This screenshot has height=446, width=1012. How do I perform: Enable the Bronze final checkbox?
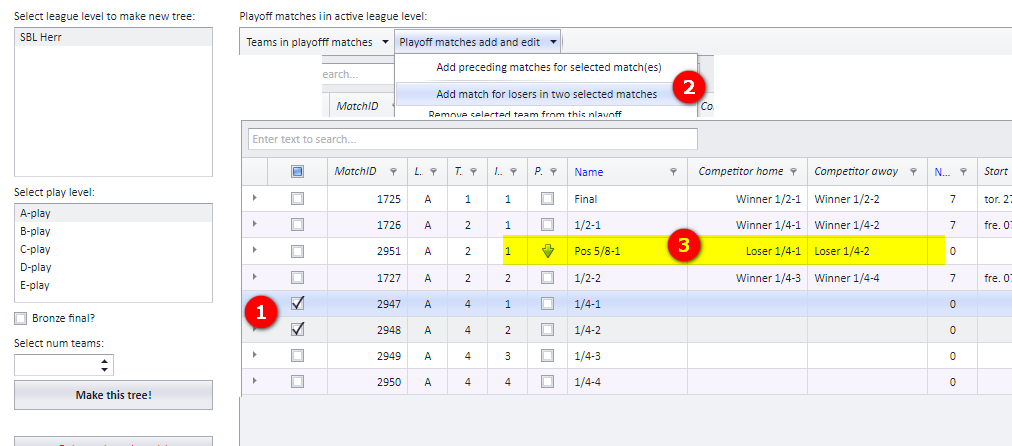point(21,318)
